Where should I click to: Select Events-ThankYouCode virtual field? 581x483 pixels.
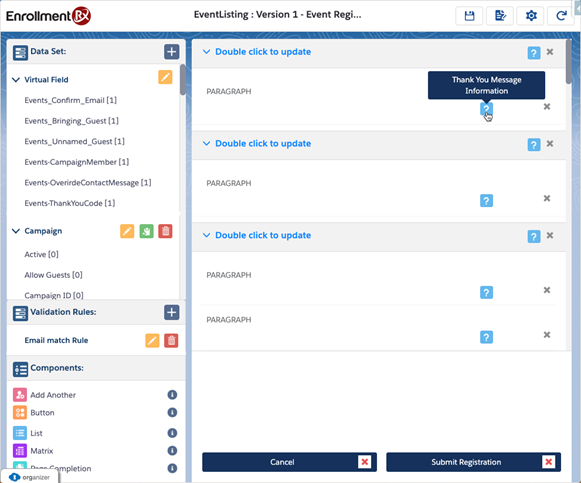tap(70, 203)
